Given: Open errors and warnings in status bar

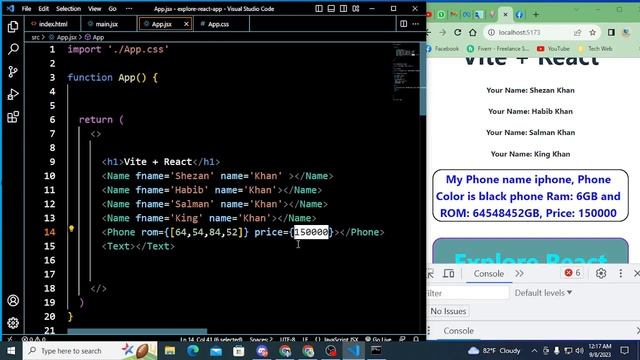Looking at the screenshot, I should point(33,339).
